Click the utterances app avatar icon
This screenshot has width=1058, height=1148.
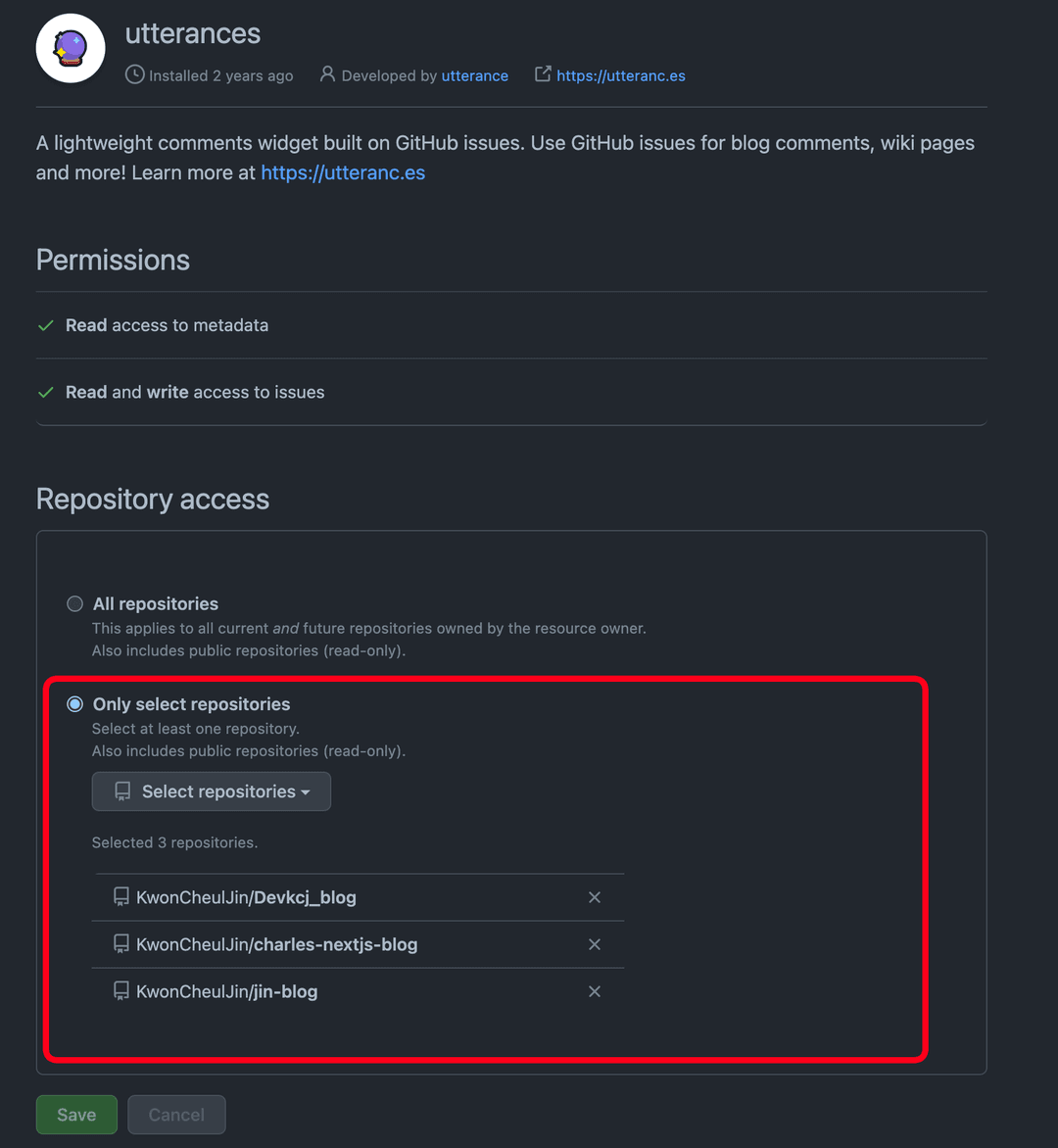tap(70, 47)
